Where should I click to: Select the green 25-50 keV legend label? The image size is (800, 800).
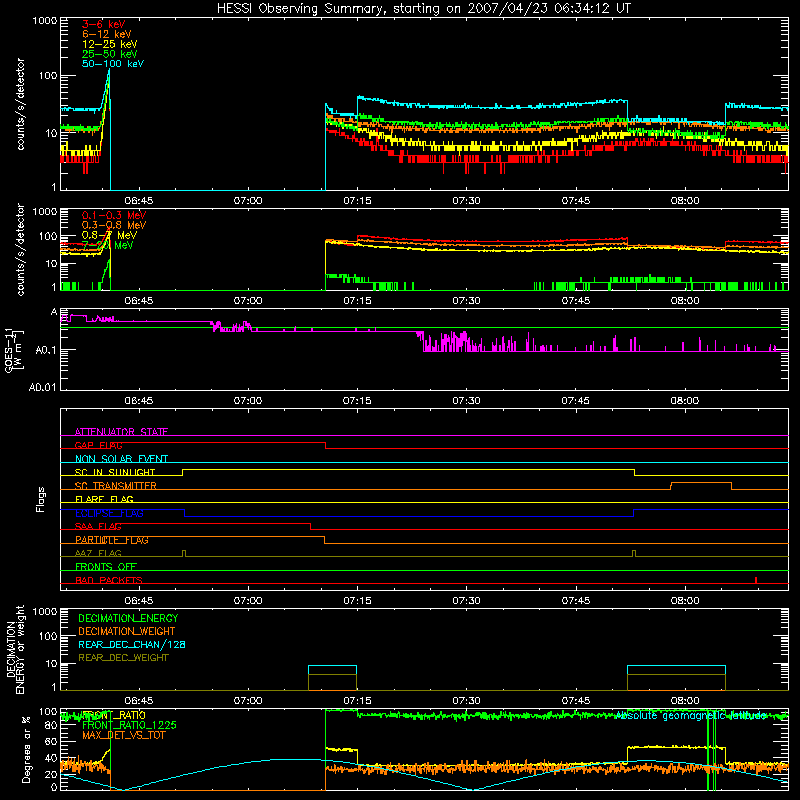pyautogui.click(x=110, y=54)
